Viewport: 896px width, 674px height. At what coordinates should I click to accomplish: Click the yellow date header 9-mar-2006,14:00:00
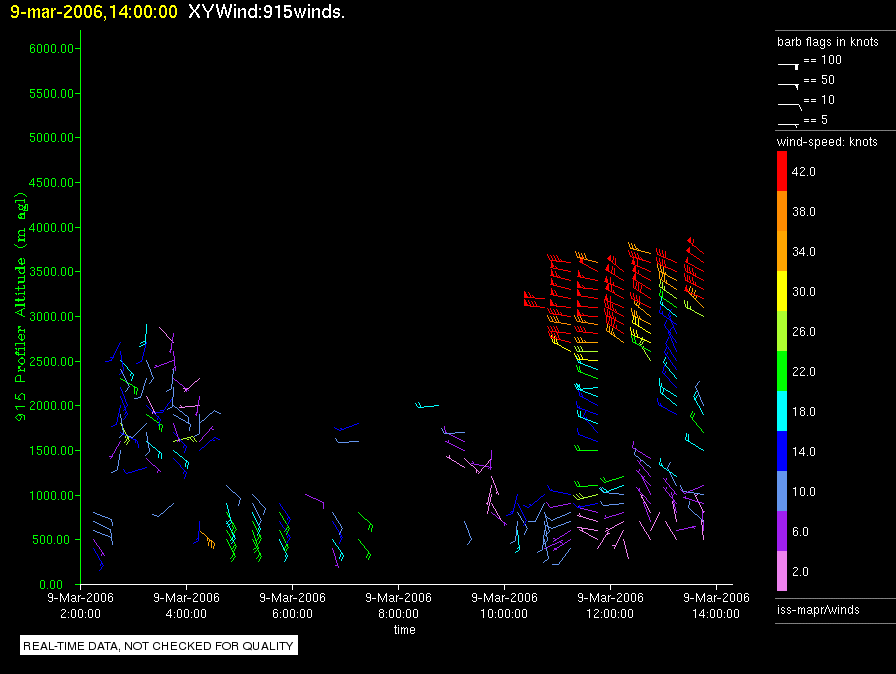point(94,12)
